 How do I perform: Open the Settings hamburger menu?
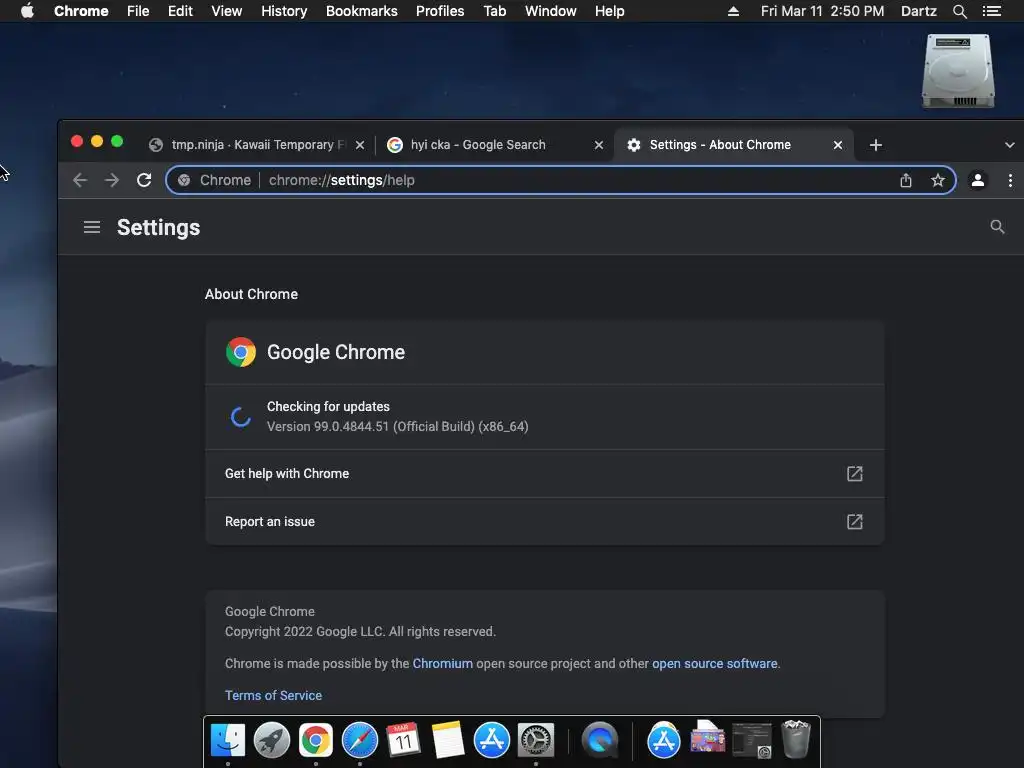coord(92,227)
